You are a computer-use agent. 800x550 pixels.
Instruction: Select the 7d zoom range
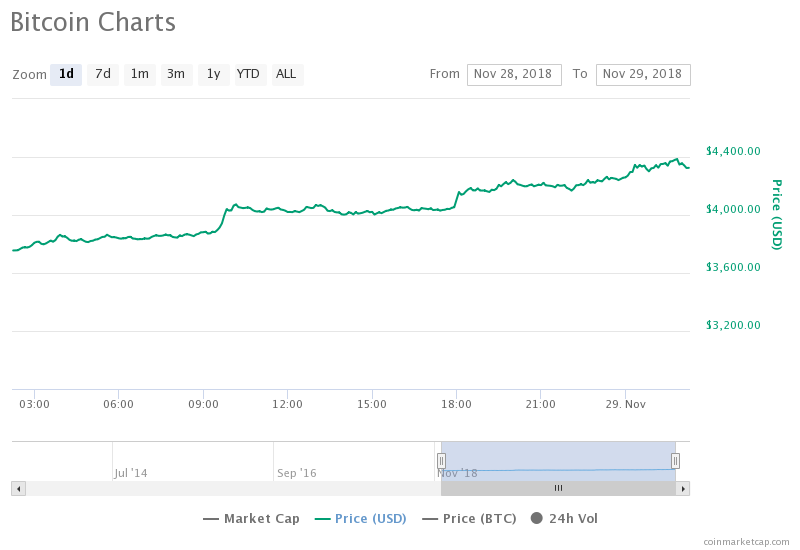click(x=103, y=74)
